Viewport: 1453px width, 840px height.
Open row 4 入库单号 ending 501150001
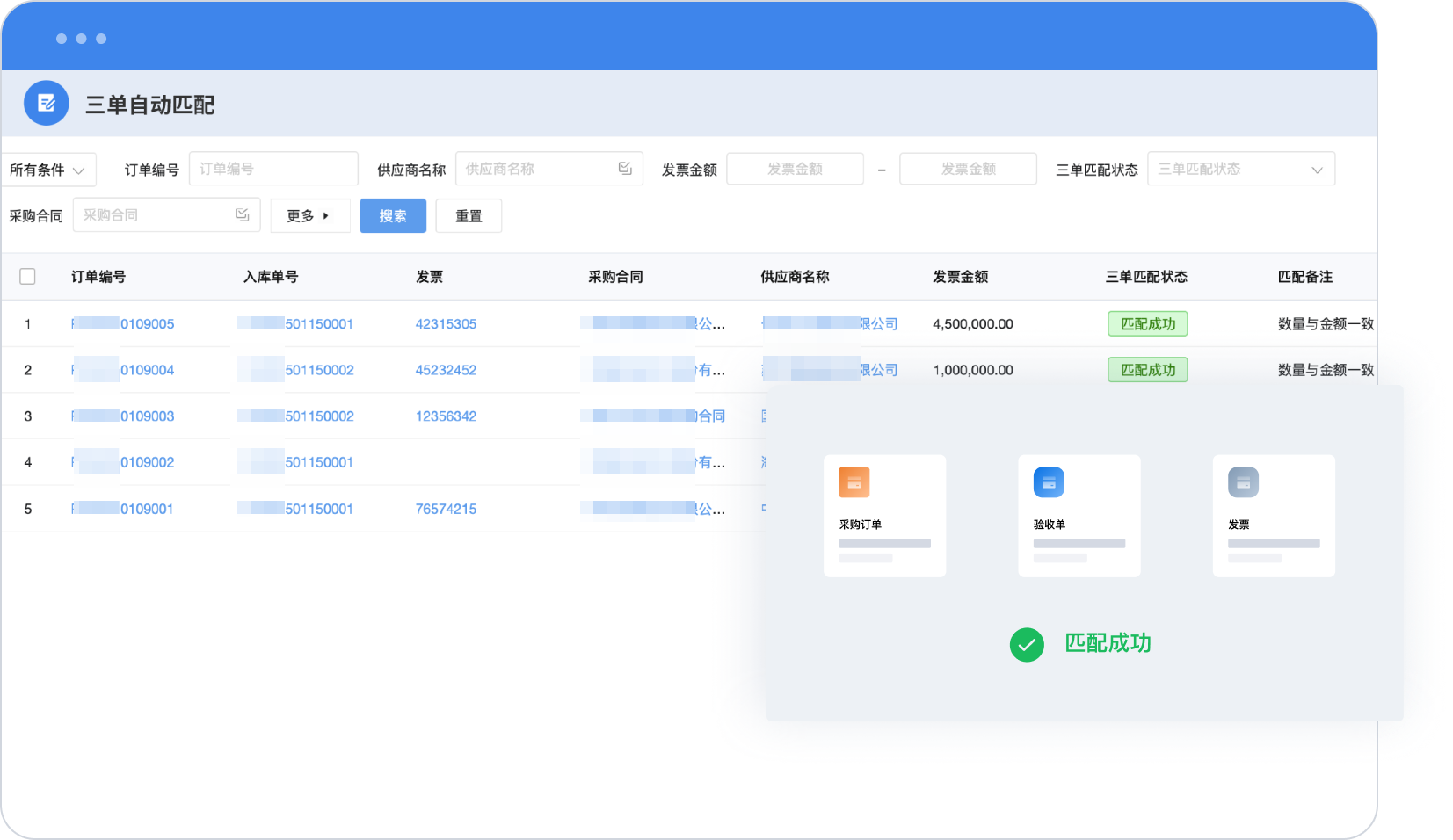296,462
